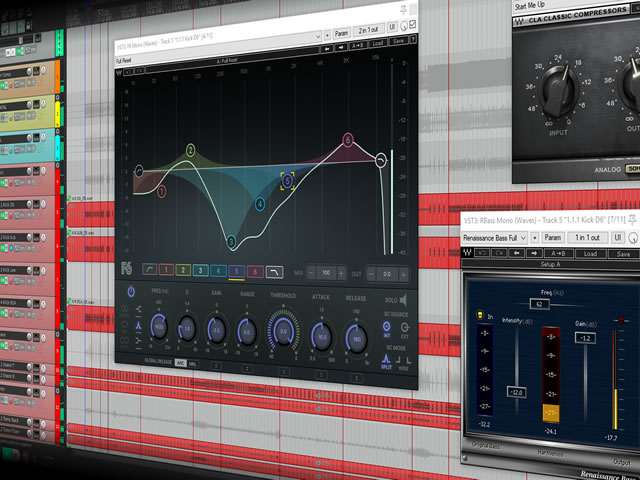Open Renaissance Bass Full preset dropdown

click(494, 238)
